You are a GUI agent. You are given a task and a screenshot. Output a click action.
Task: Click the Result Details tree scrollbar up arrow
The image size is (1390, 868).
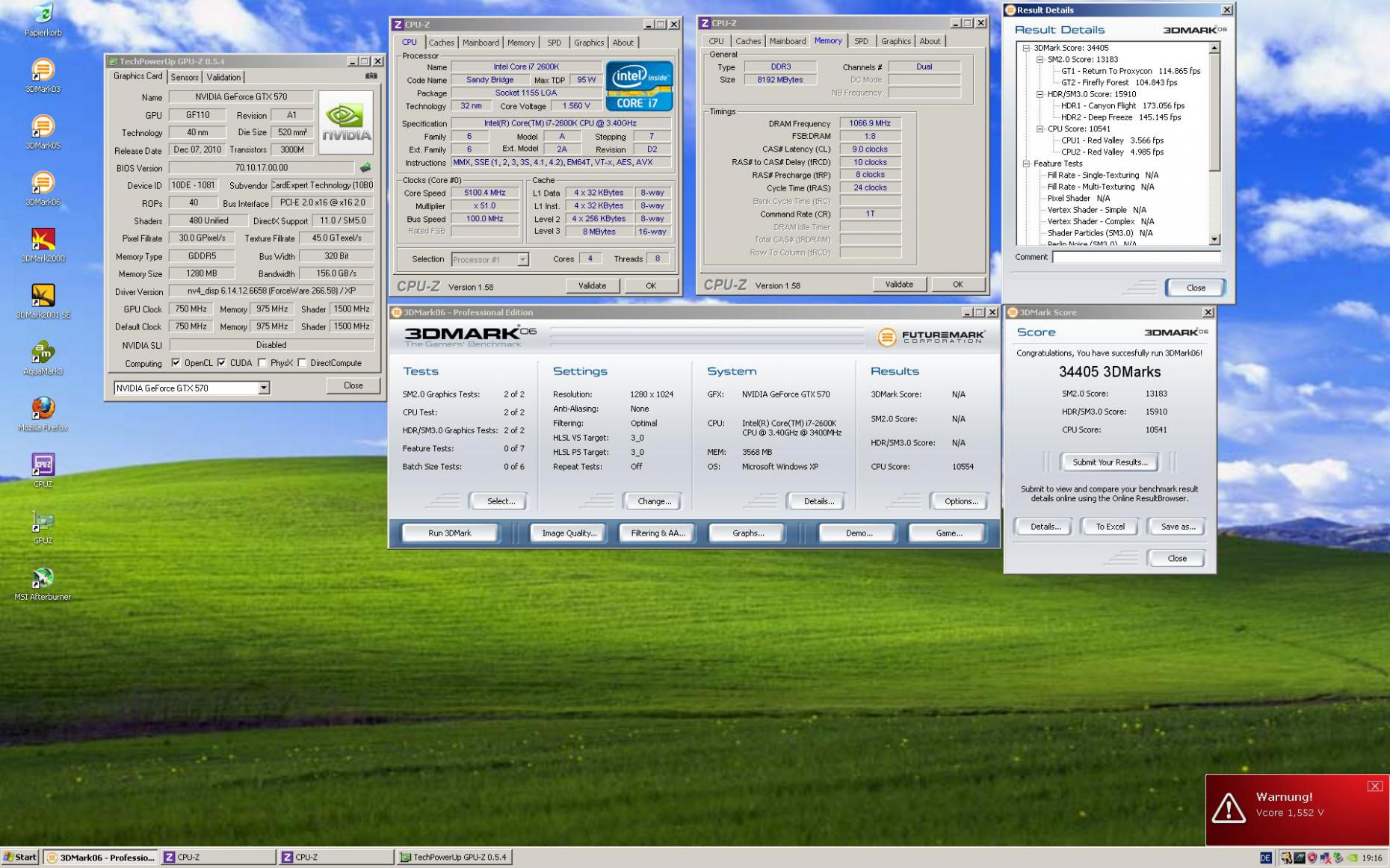click(1214, 49)
